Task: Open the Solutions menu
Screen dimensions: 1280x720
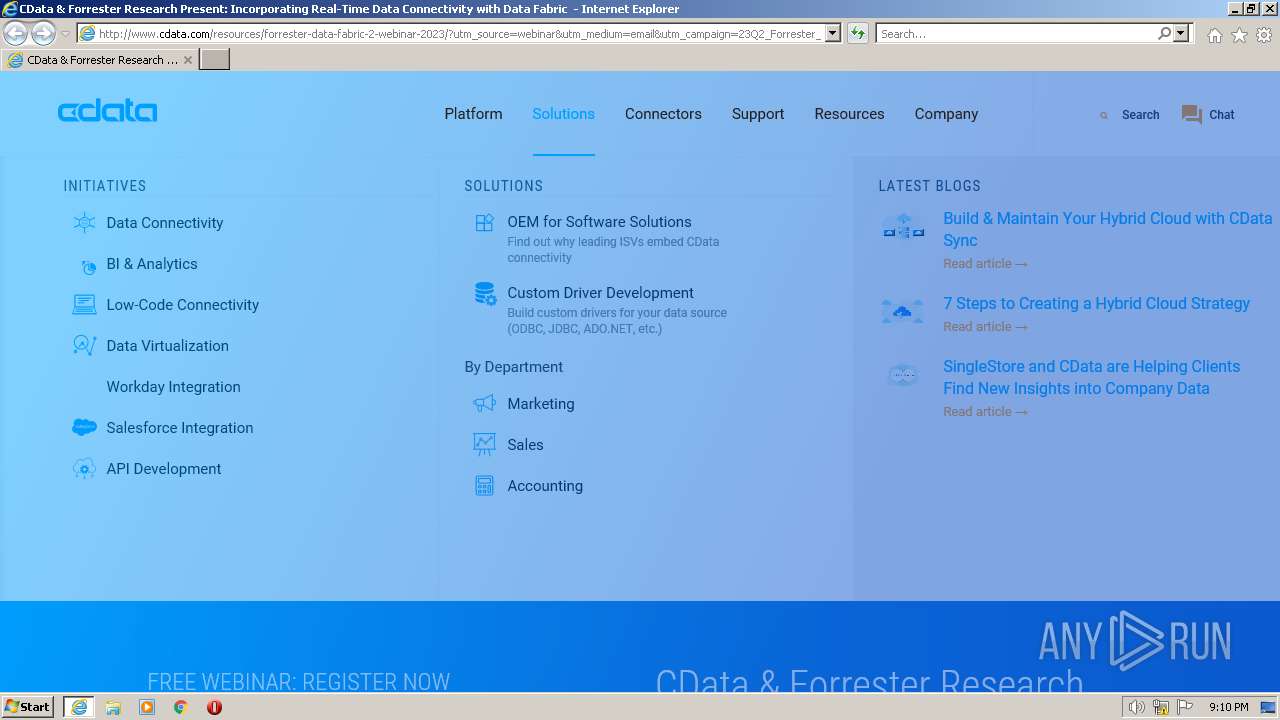Action: tap(563, 114)
